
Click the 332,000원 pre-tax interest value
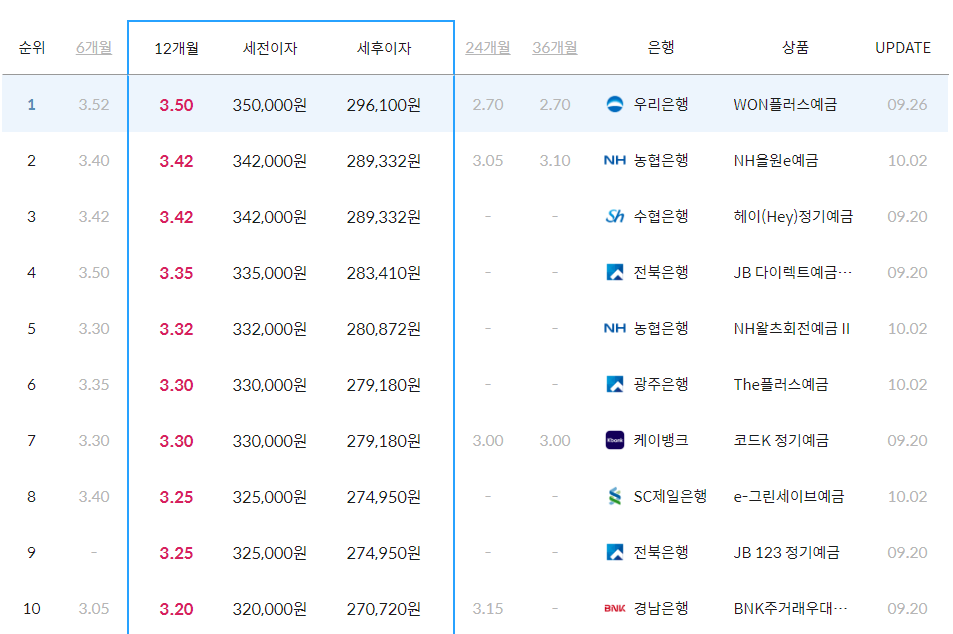tap(269, 329)
